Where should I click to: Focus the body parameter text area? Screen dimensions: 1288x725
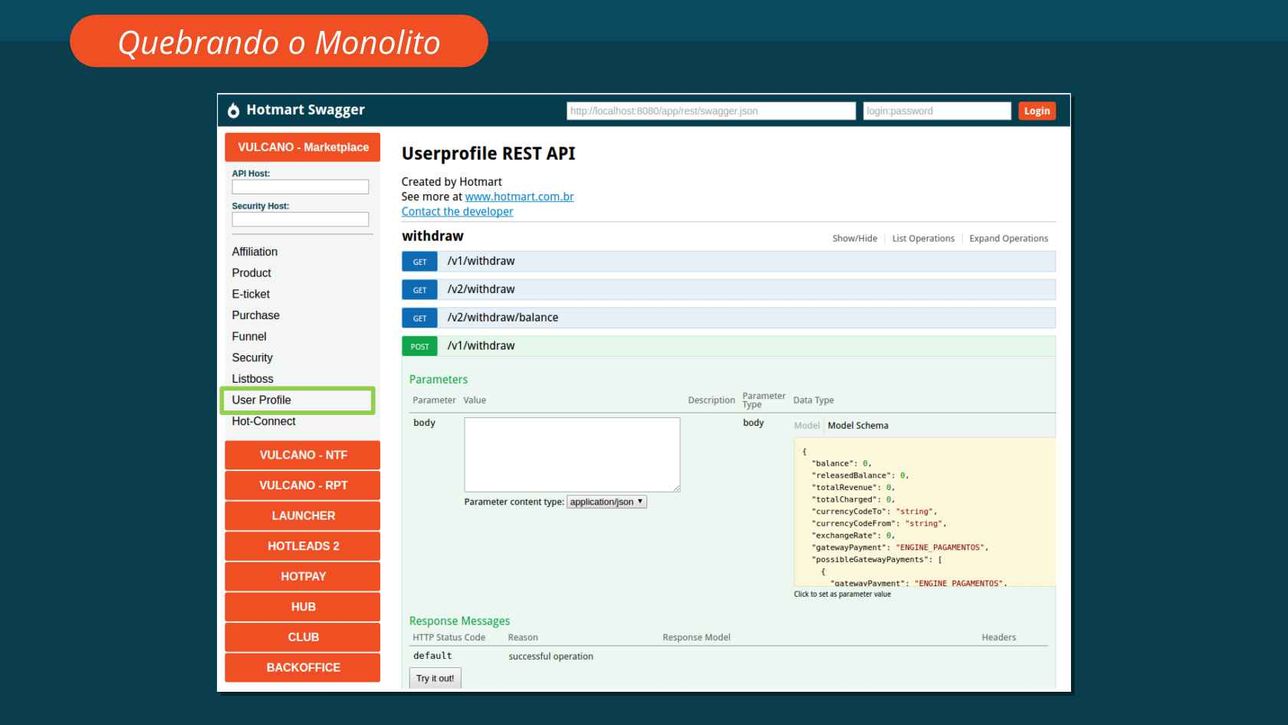pos(572,455)
